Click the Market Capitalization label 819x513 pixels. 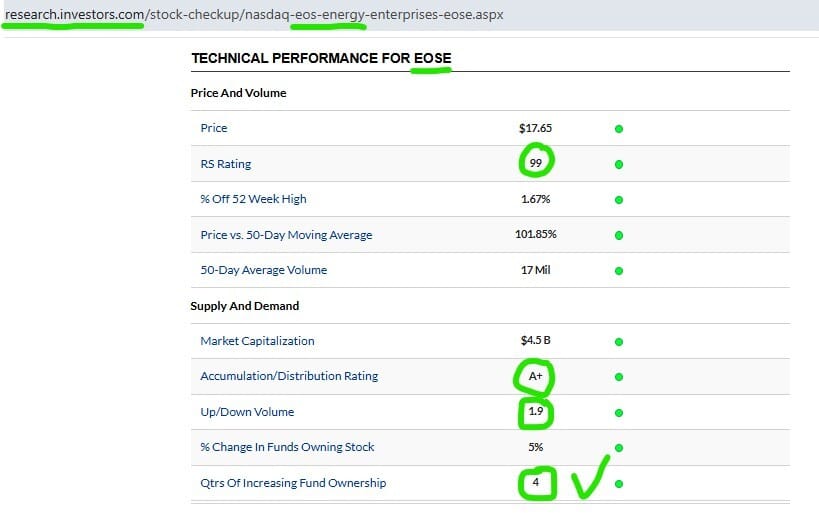tap(257, 341)
